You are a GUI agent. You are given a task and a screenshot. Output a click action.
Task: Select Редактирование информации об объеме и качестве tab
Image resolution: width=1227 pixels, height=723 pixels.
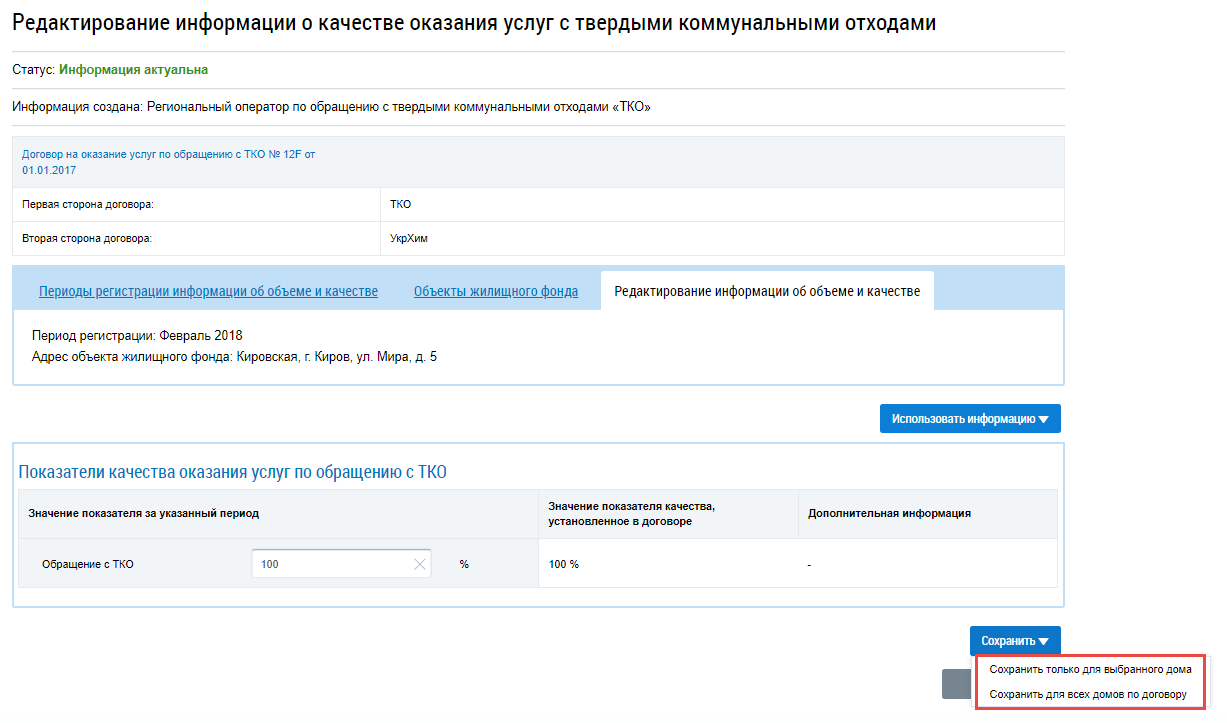pyautogui.click(x=766, y=292)
